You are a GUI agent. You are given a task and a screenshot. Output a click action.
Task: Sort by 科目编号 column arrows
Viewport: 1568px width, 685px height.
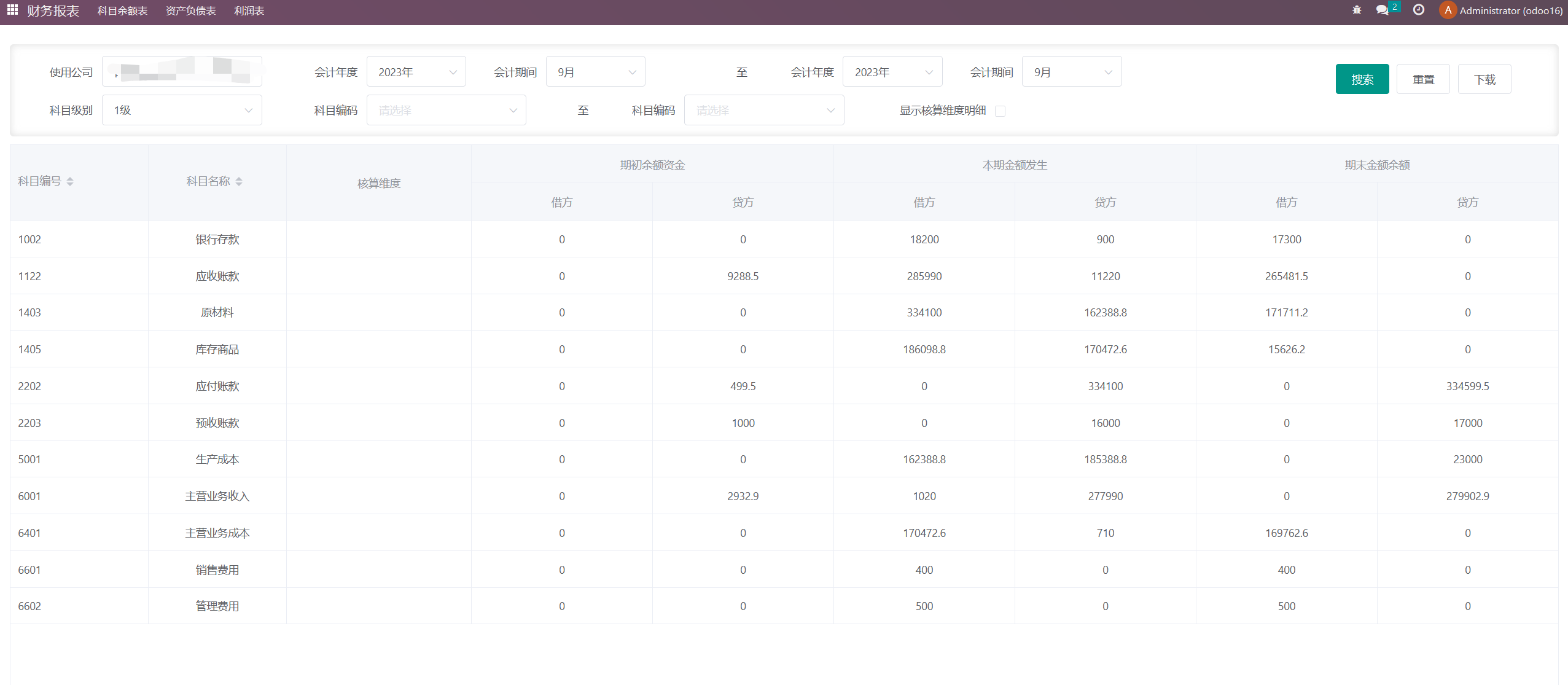pyautogui.click(x=70, y=181)
